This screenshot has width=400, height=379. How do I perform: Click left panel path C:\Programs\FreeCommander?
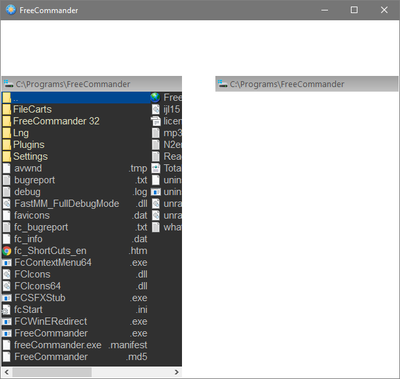pyautogui.click(x=73, y=84)
